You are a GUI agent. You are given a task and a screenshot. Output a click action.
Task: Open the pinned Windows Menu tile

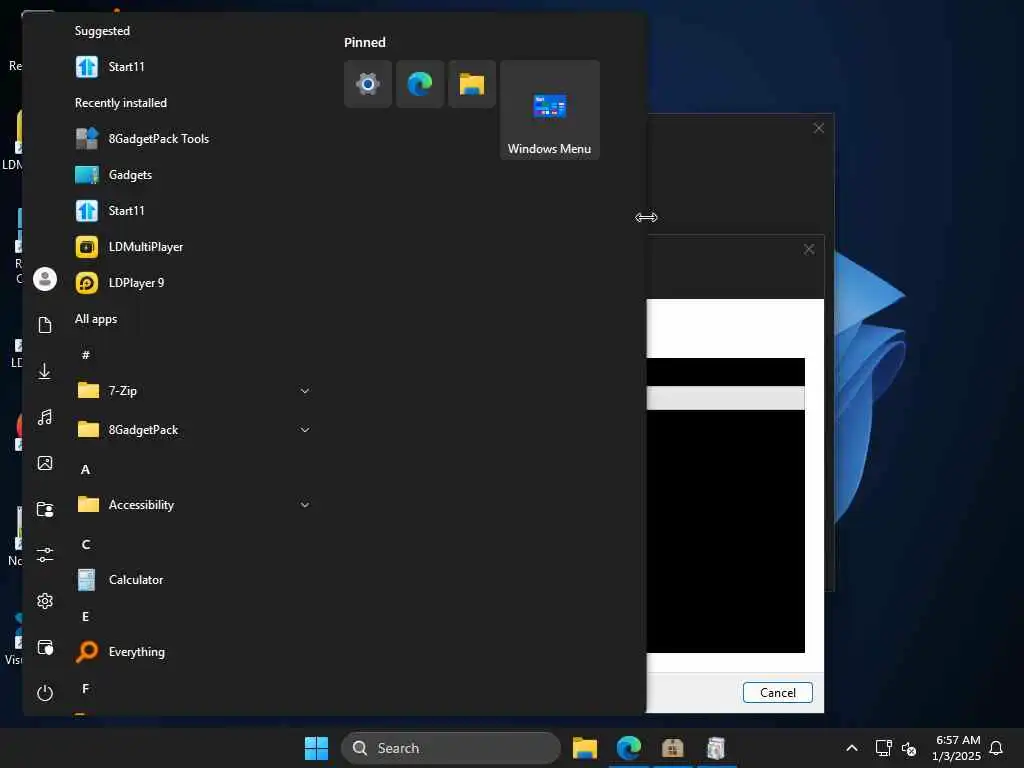click(549, 110)
